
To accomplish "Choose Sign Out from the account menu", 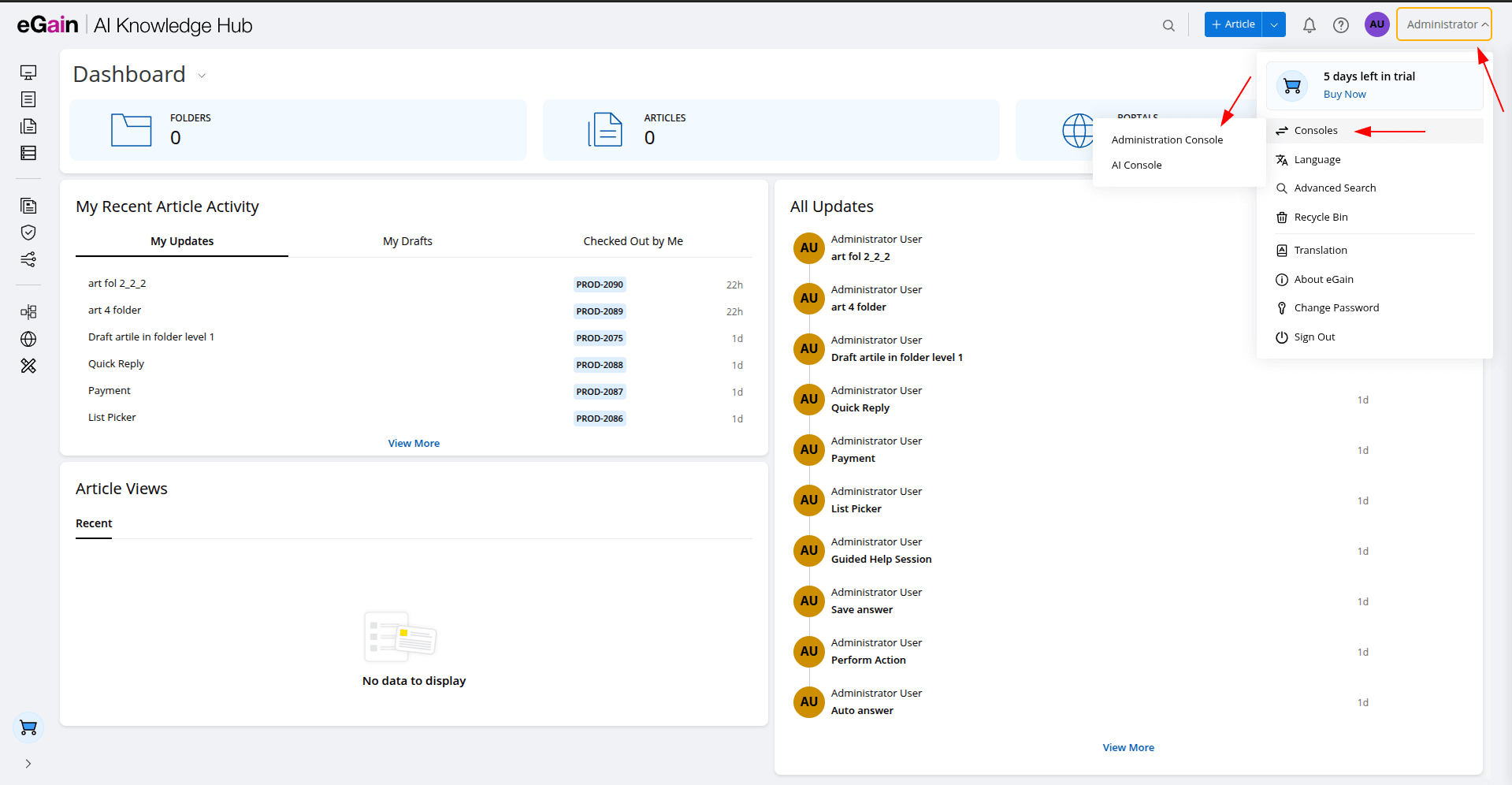I will point(1314,337).
